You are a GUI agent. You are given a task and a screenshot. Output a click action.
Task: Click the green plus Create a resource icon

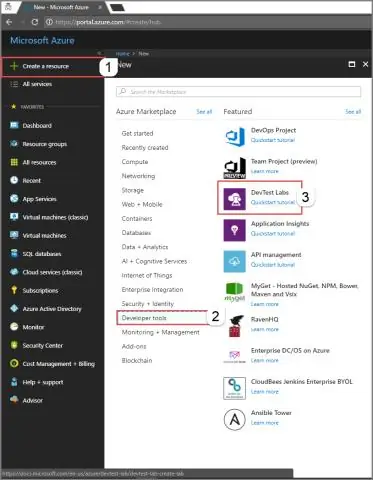click(x=14, y=66)
